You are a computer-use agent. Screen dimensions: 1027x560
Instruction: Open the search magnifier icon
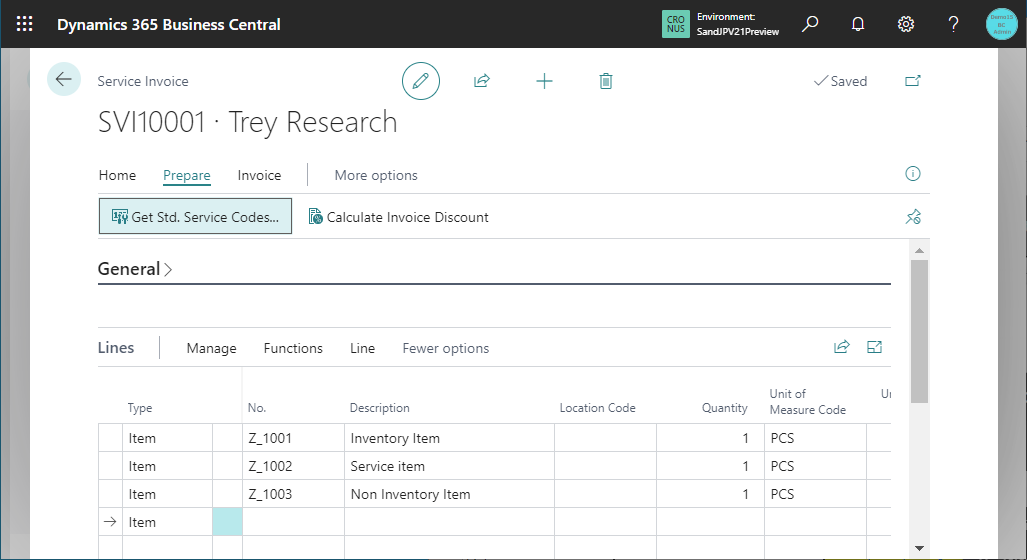click(x=810, y=24)
